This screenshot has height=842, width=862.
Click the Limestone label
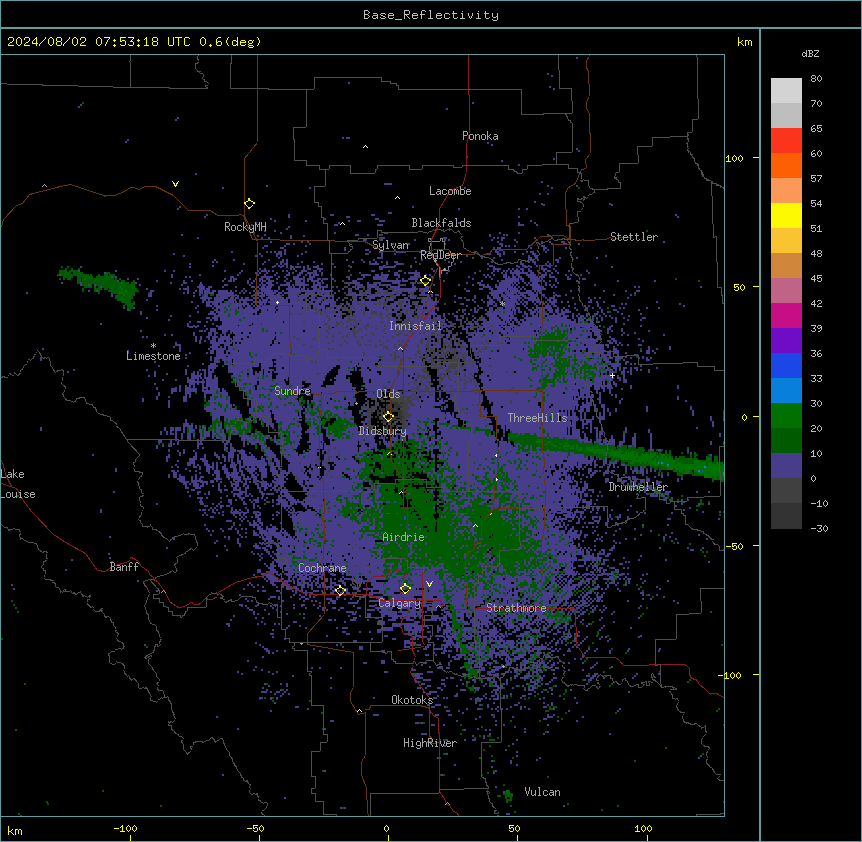(x=153, y=356)
